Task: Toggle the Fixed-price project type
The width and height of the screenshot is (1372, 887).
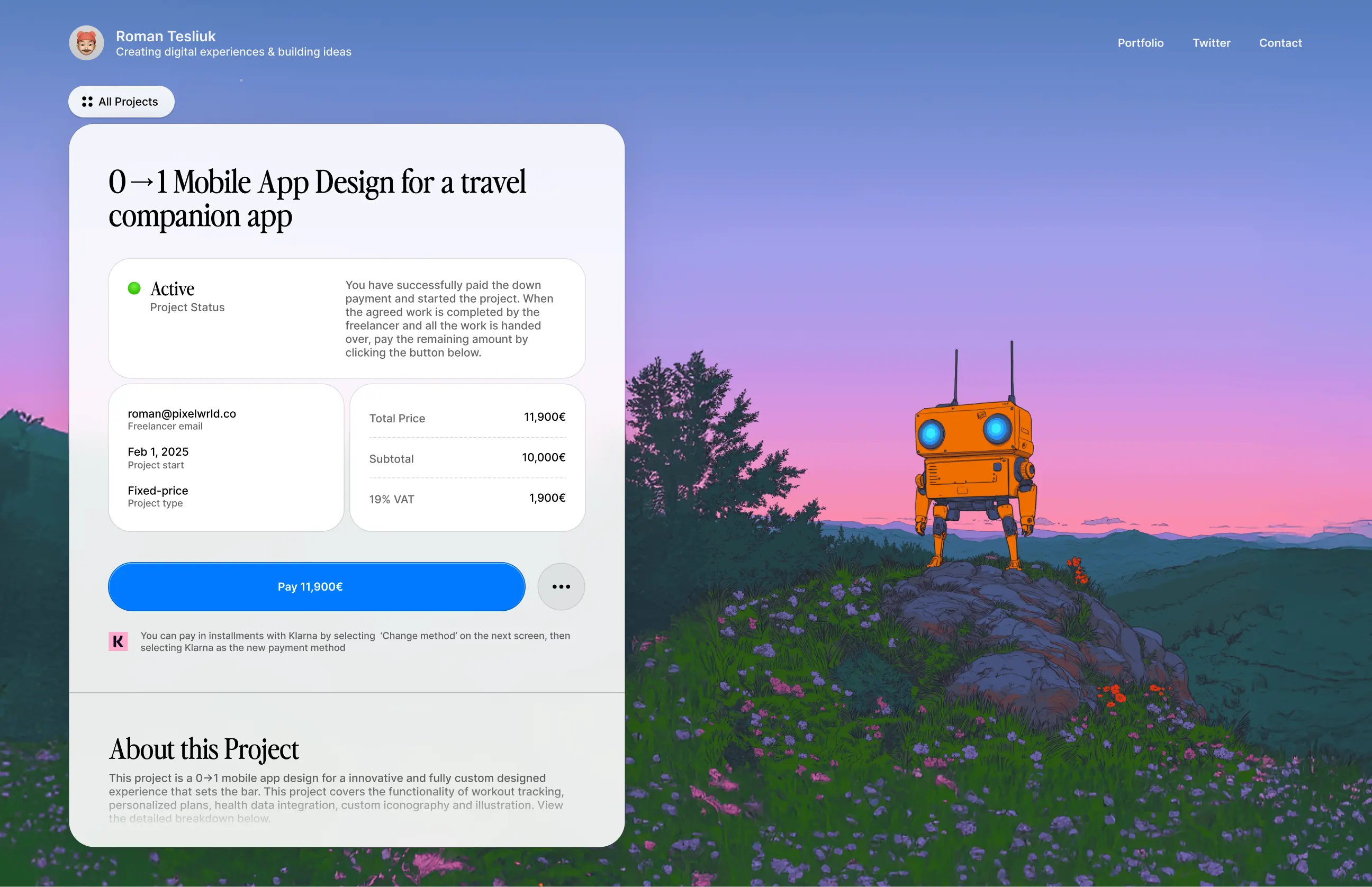Action: point(157,490)
